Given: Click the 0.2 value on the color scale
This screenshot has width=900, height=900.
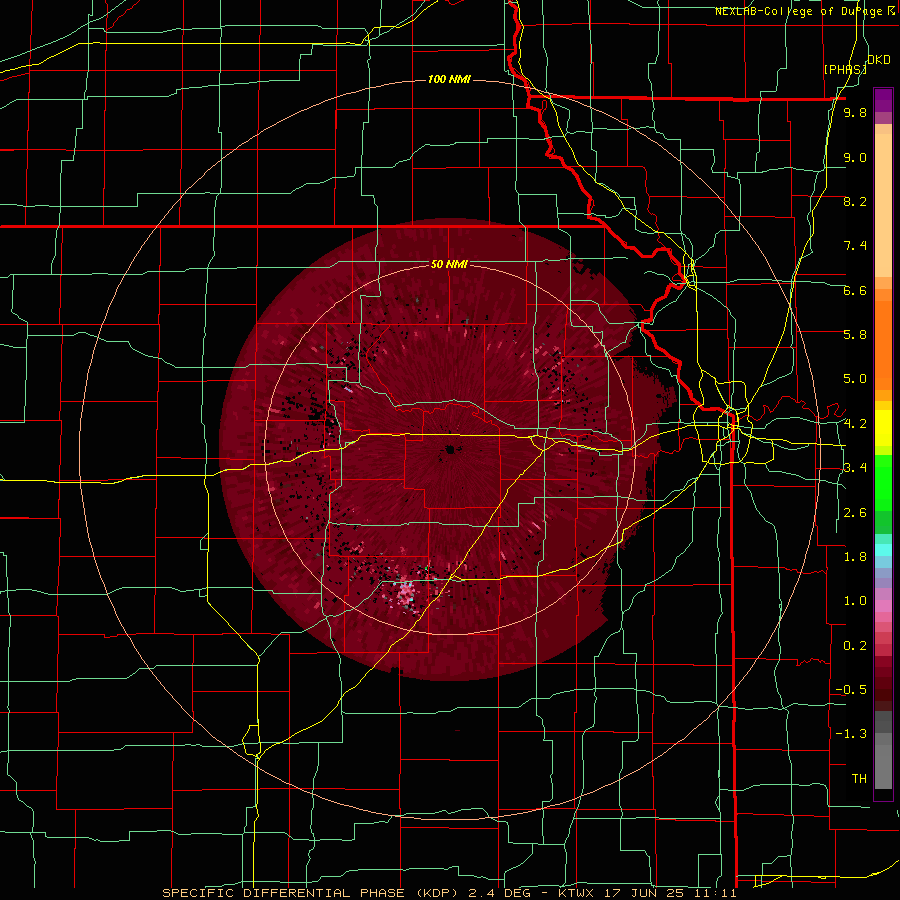Looking at the screenshot, I should pos(855,646).
